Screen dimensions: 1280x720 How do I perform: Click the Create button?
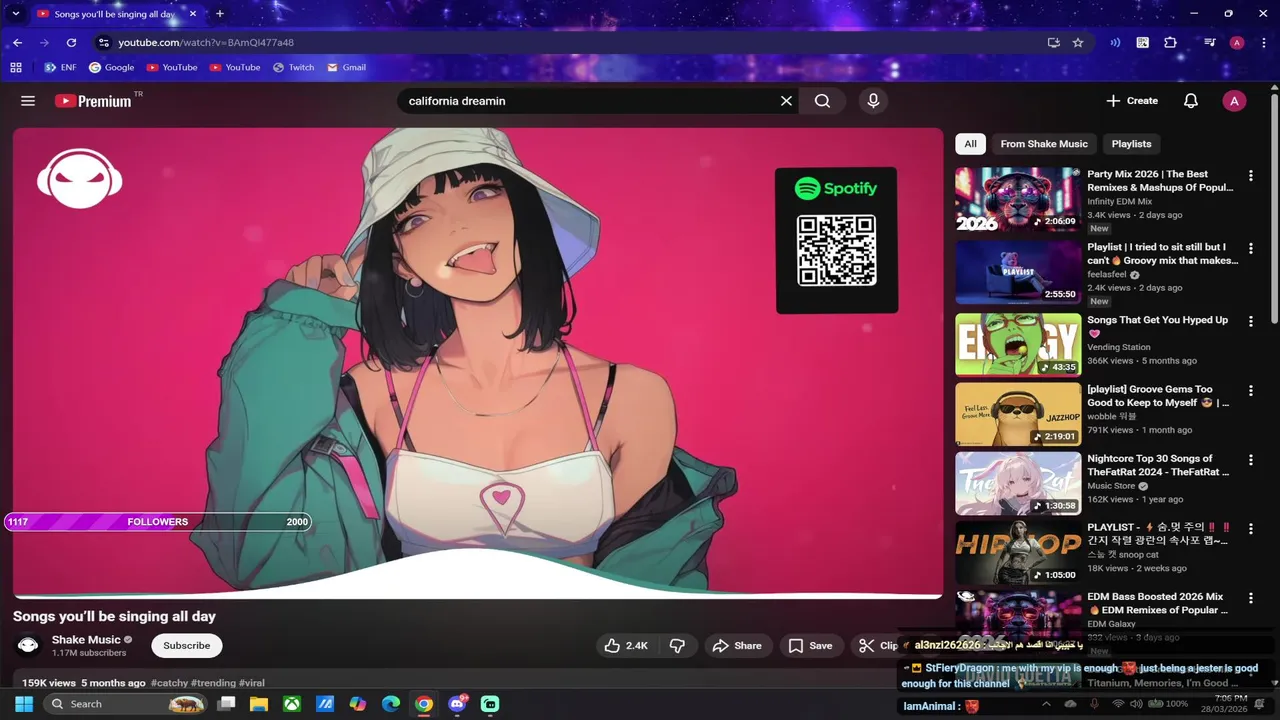[x=1132, y=101]
